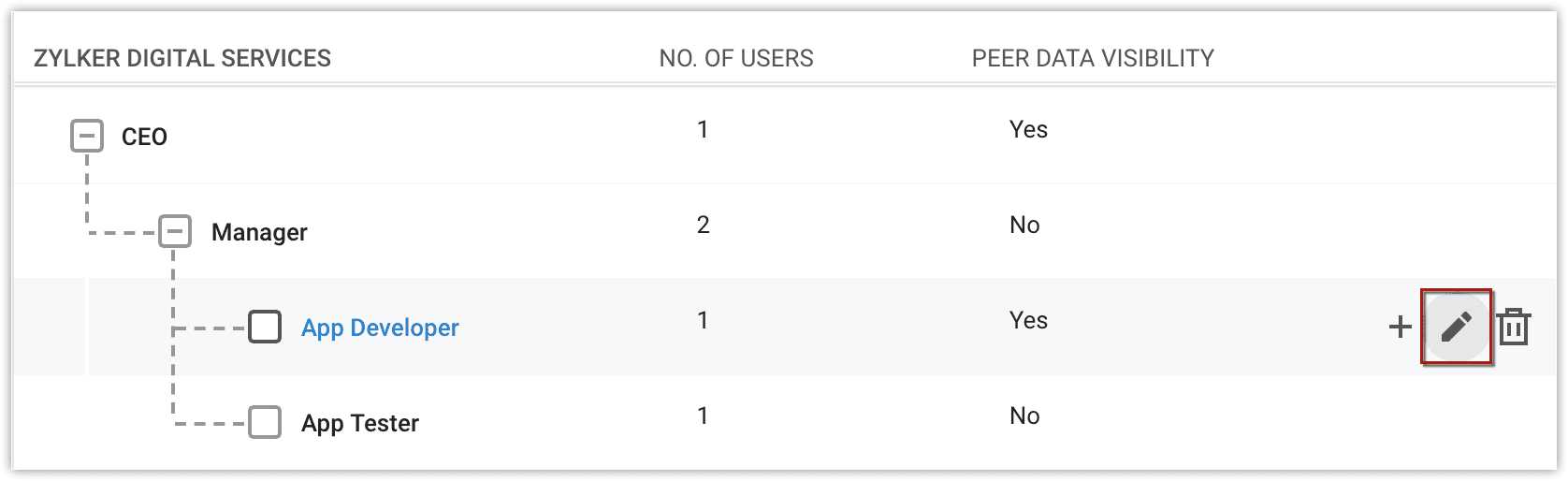The width and height of the screenshot is (1568, 481).
Task: Click App Tester's peer visibility No value
Action: click(x=1024, y=415)
